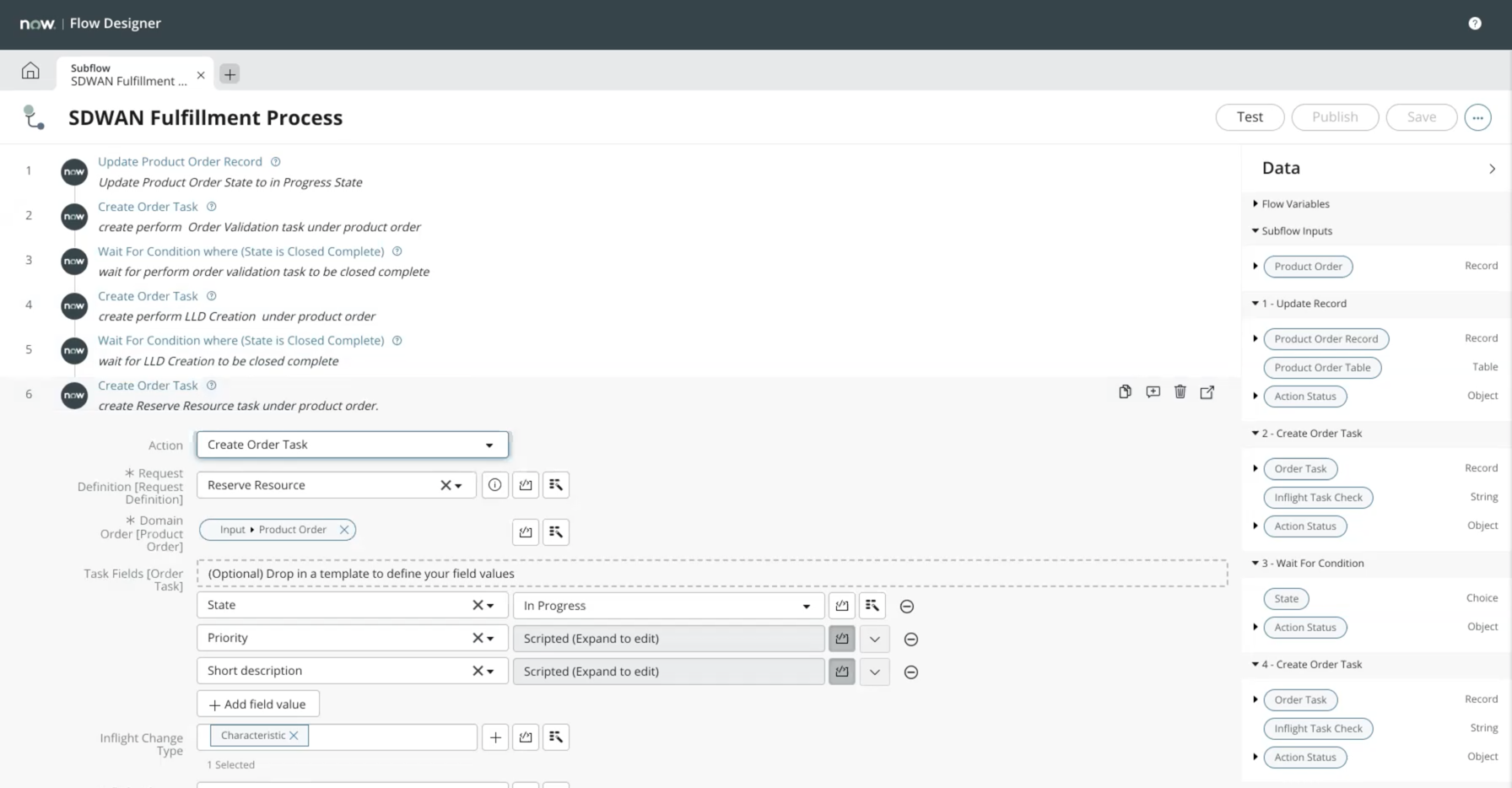The image size is (1512, 788).
Task: Select the Product Order input pill
Action: pos(1308,267)
